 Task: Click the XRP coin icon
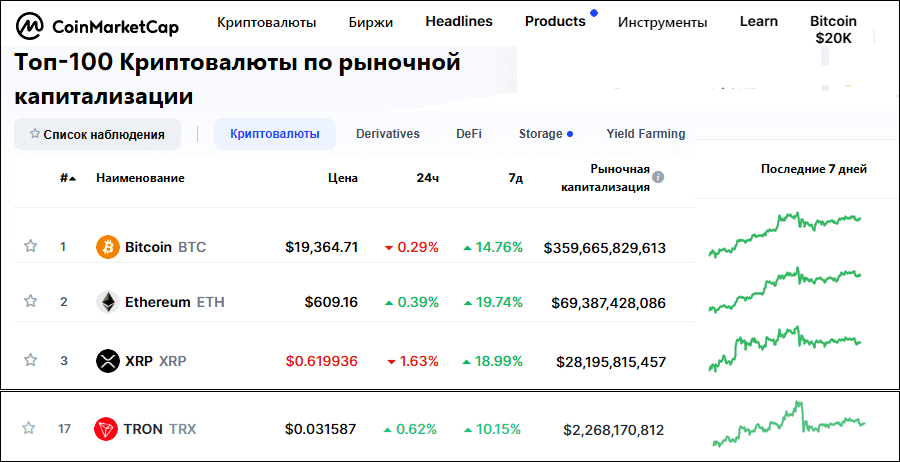pos(107,361)
